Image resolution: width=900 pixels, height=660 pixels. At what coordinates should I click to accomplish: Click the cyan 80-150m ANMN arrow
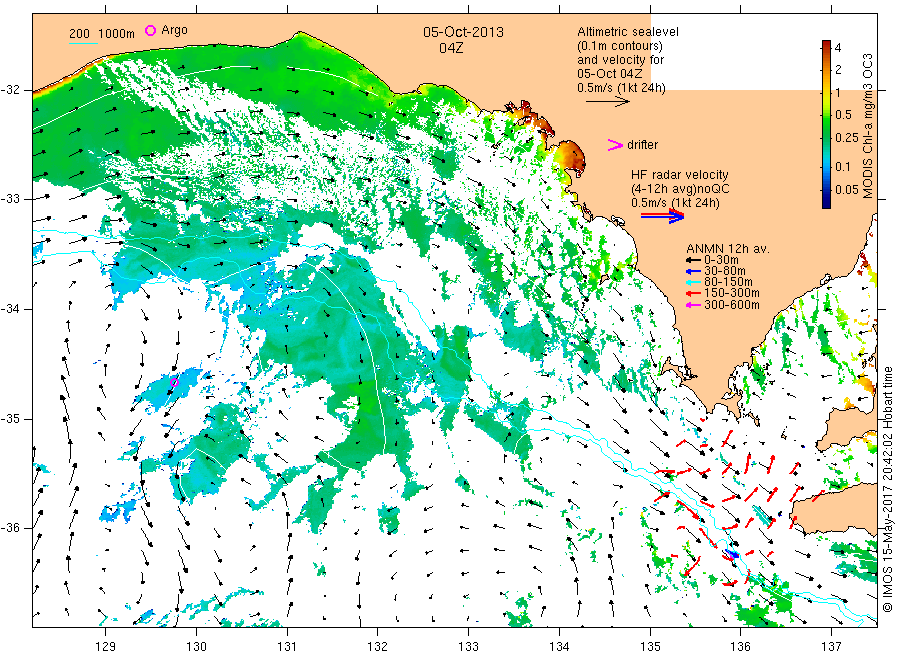tap(693, 282)
